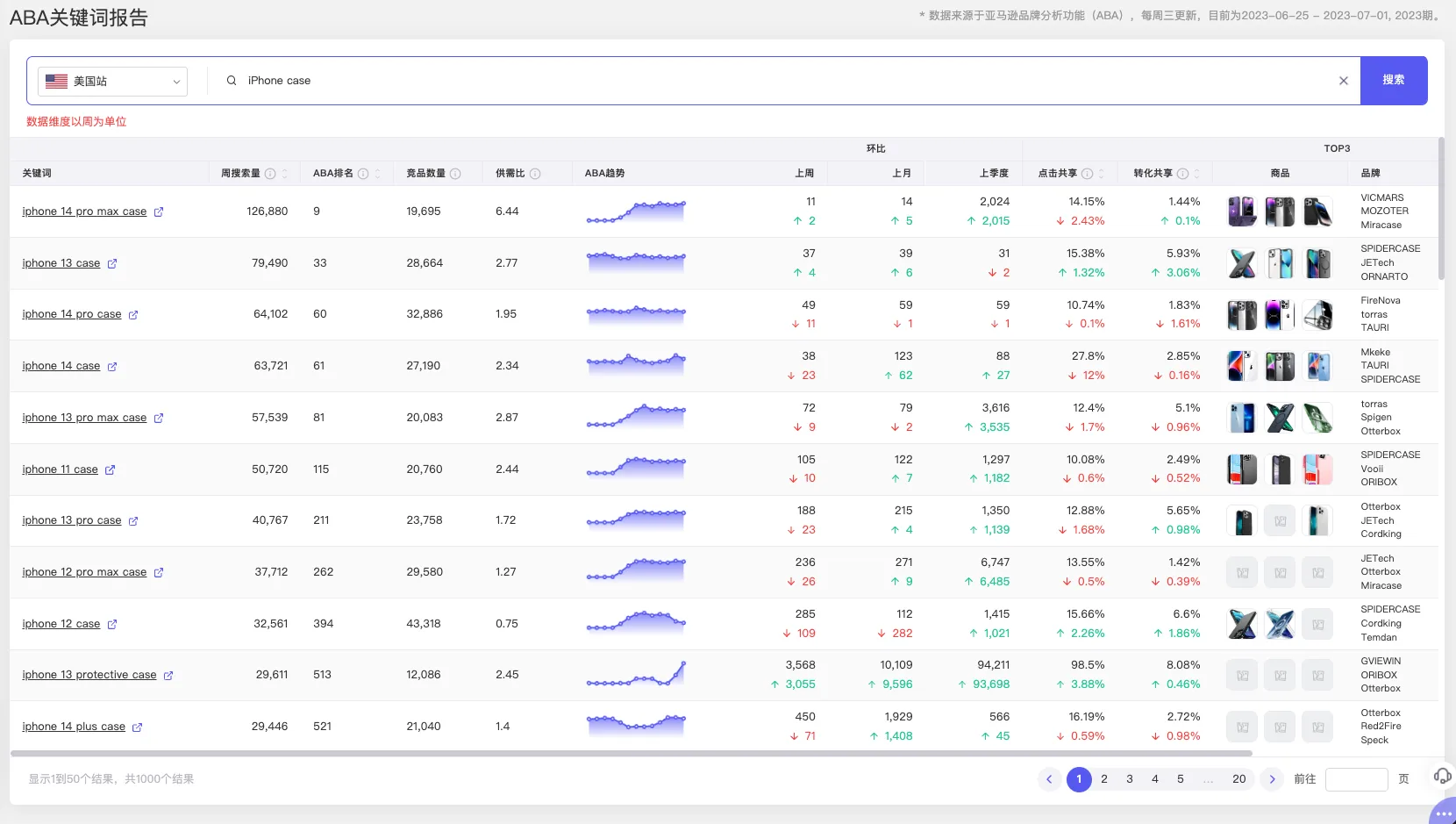View ABA trend chart for iphone 14 pro max case

pyautogui.click(x=636, y=211)
